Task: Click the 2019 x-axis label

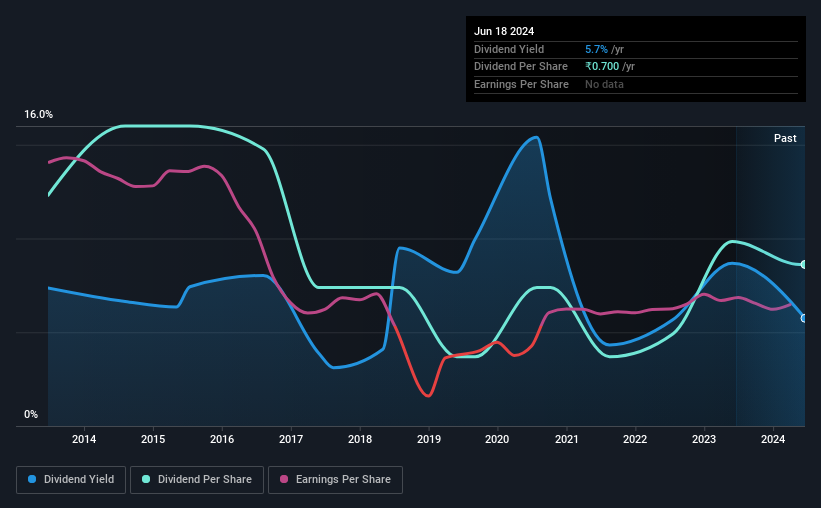Action: coord(429,439)
